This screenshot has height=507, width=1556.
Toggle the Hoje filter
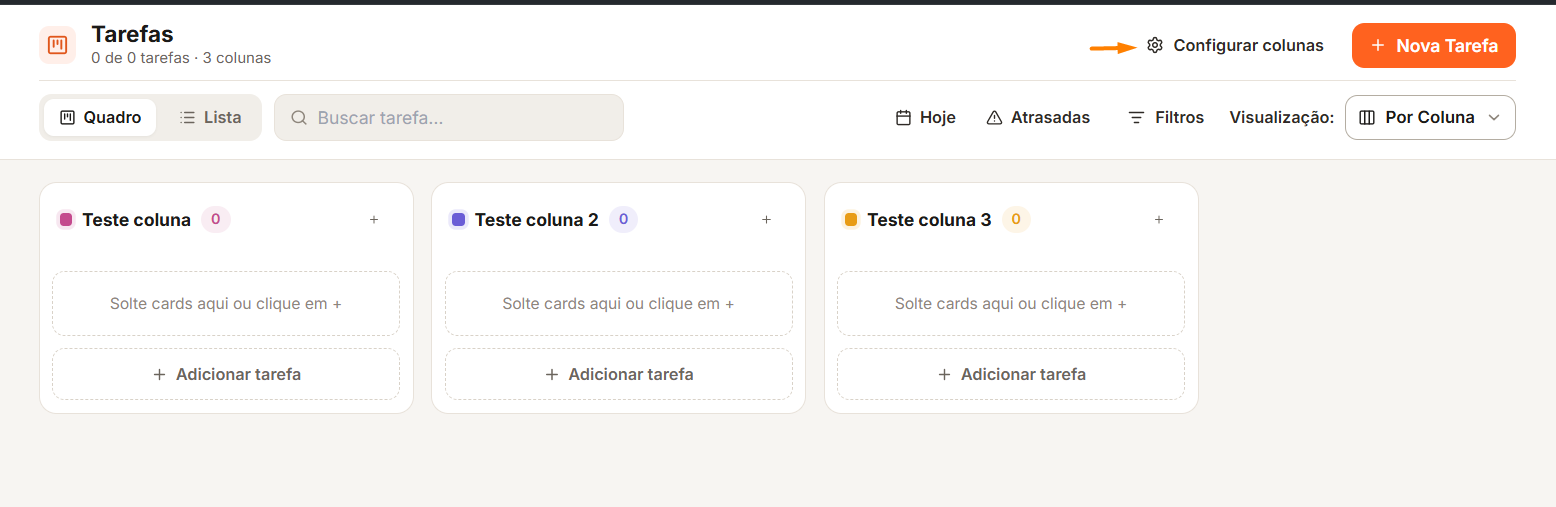point(925,118)
